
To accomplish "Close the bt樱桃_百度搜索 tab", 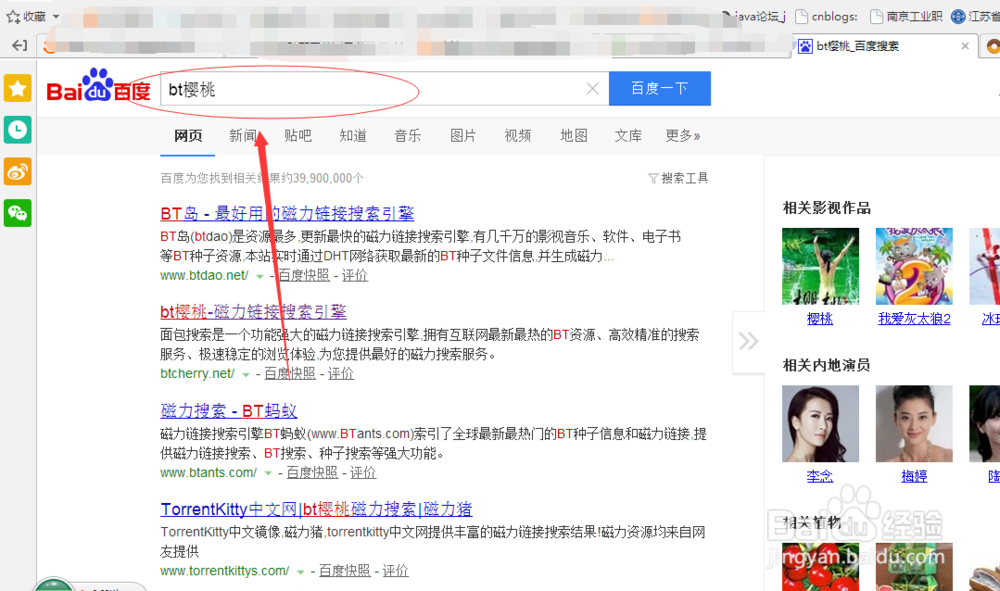I will tap(965, 46).
